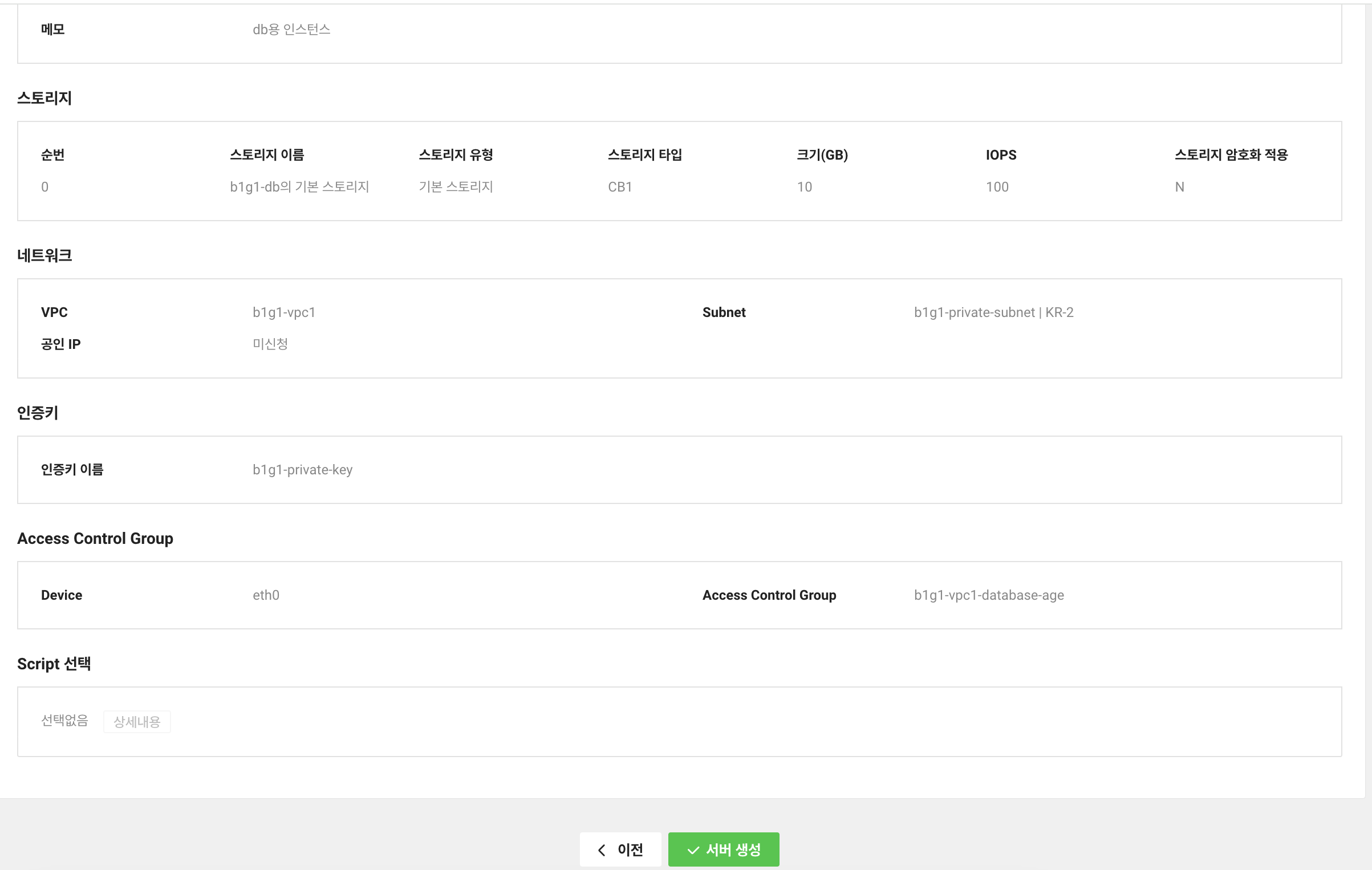The image size is (1372, 870).
Task: Click the back chevron icon beside 이전
Action: [x=602, y=850]
